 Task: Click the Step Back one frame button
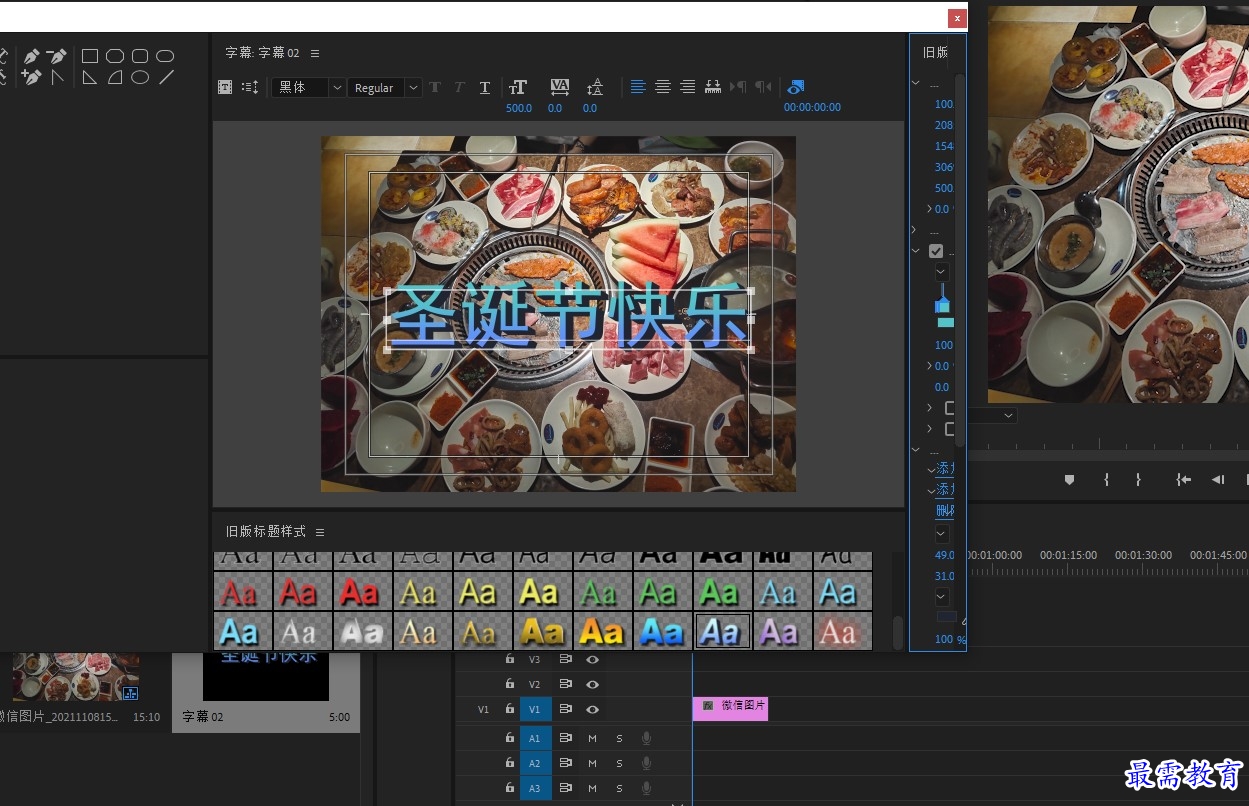click(x=1218, y=480)
